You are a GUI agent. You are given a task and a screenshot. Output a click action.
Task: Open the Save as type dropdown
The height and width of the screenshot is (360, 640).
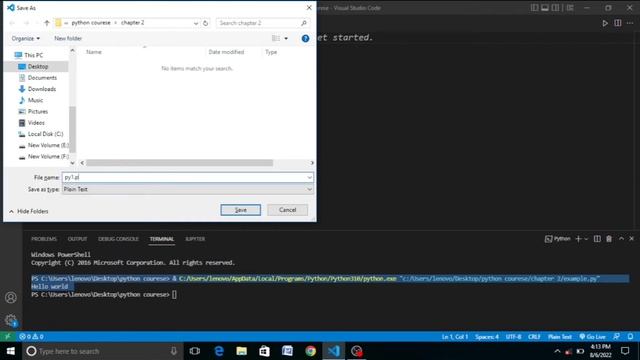coord(188,189)
